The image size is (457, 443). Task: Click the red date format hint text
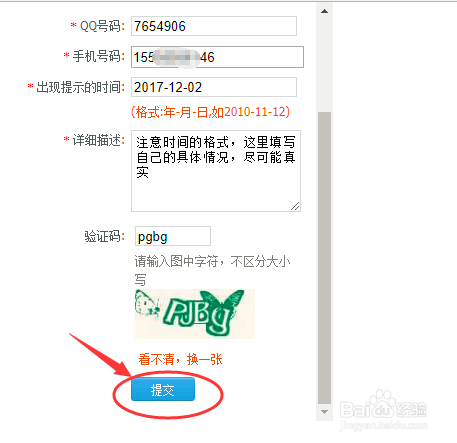tap(210, 112)
